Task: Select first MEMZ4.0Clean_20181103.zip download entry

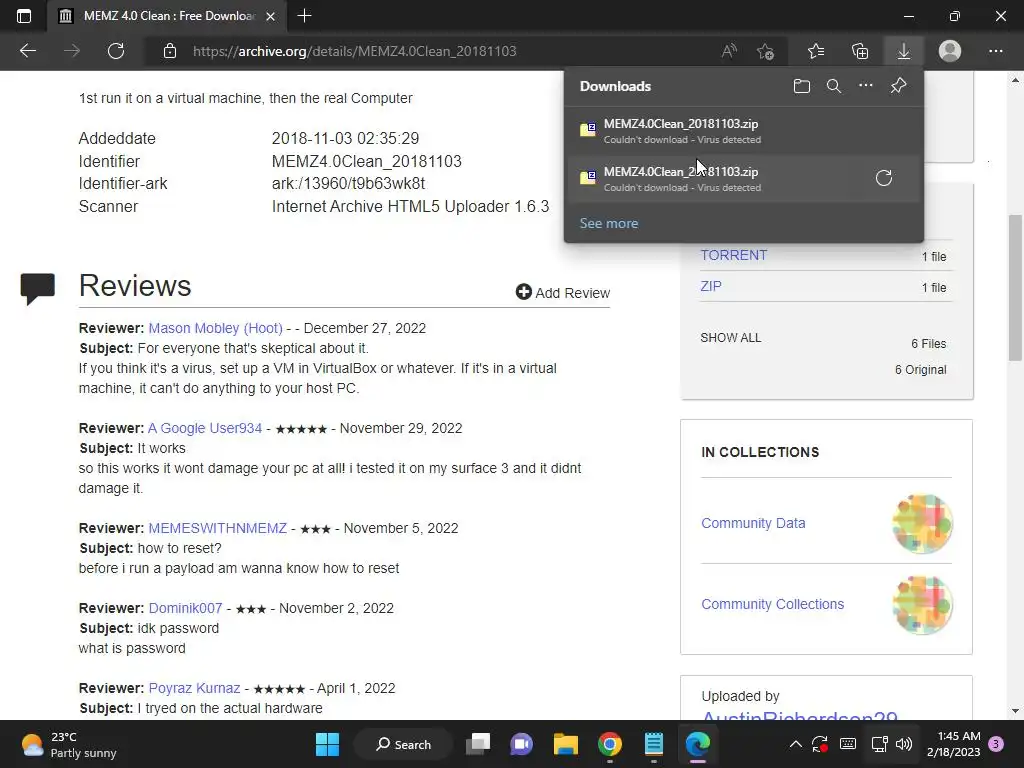Action: [743, 131]
